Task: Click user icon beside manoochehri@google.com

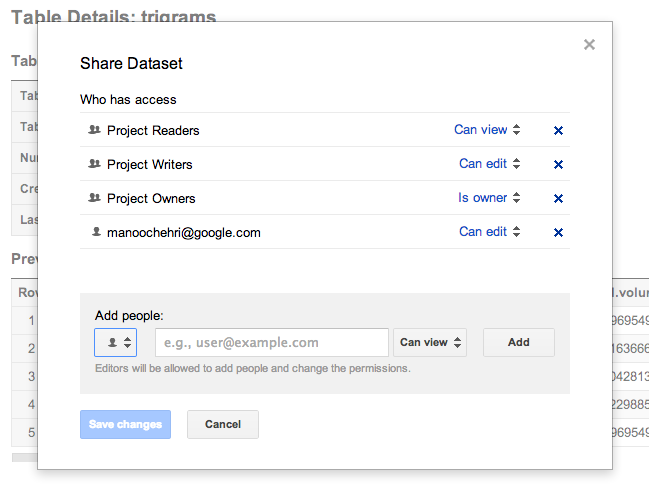Action: click(96, 232)
